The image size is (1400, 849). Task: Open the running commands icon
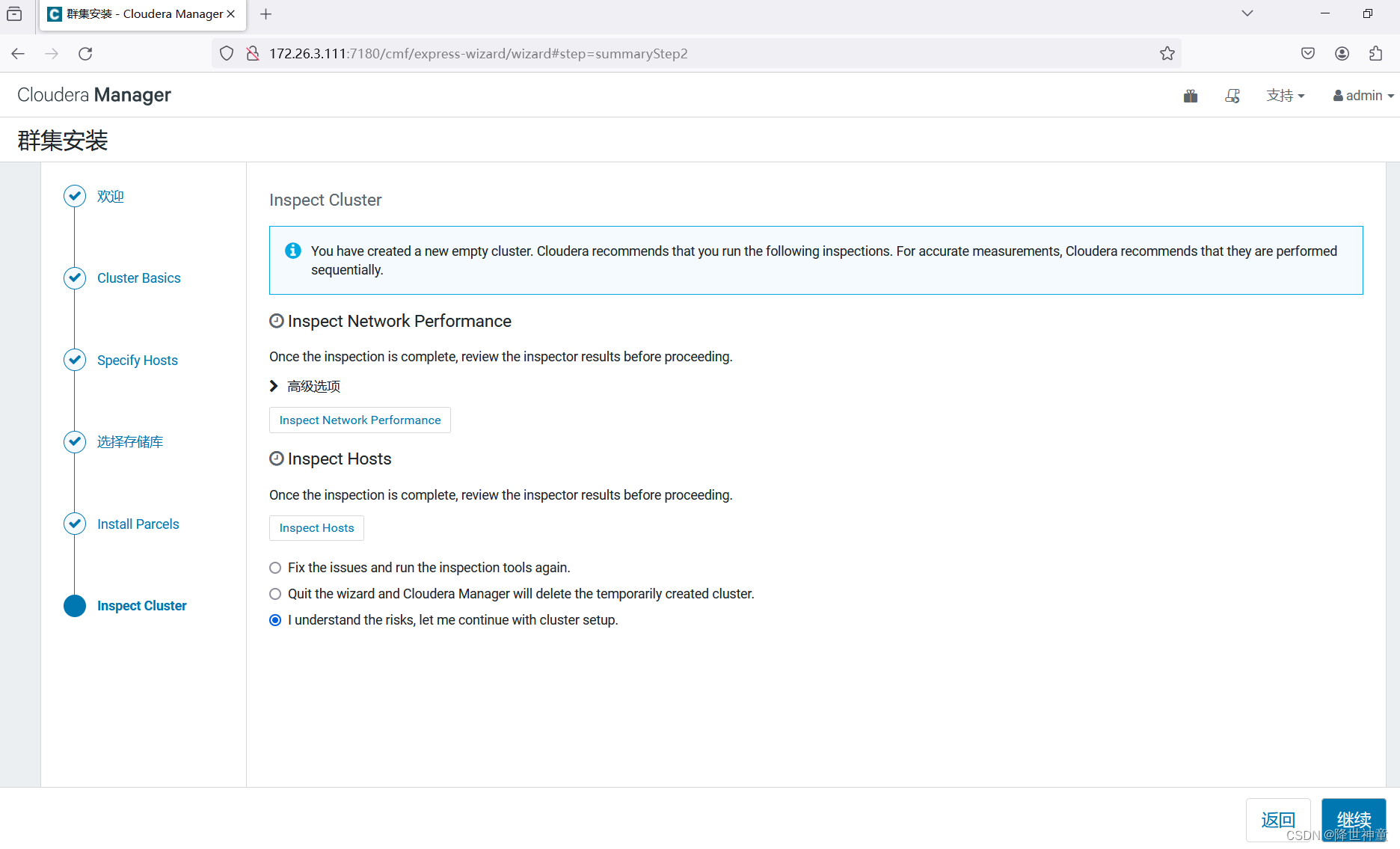point(1232,96)
